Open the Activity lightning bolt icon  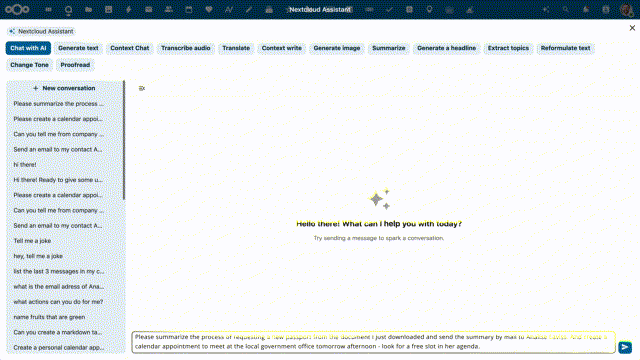129,9
